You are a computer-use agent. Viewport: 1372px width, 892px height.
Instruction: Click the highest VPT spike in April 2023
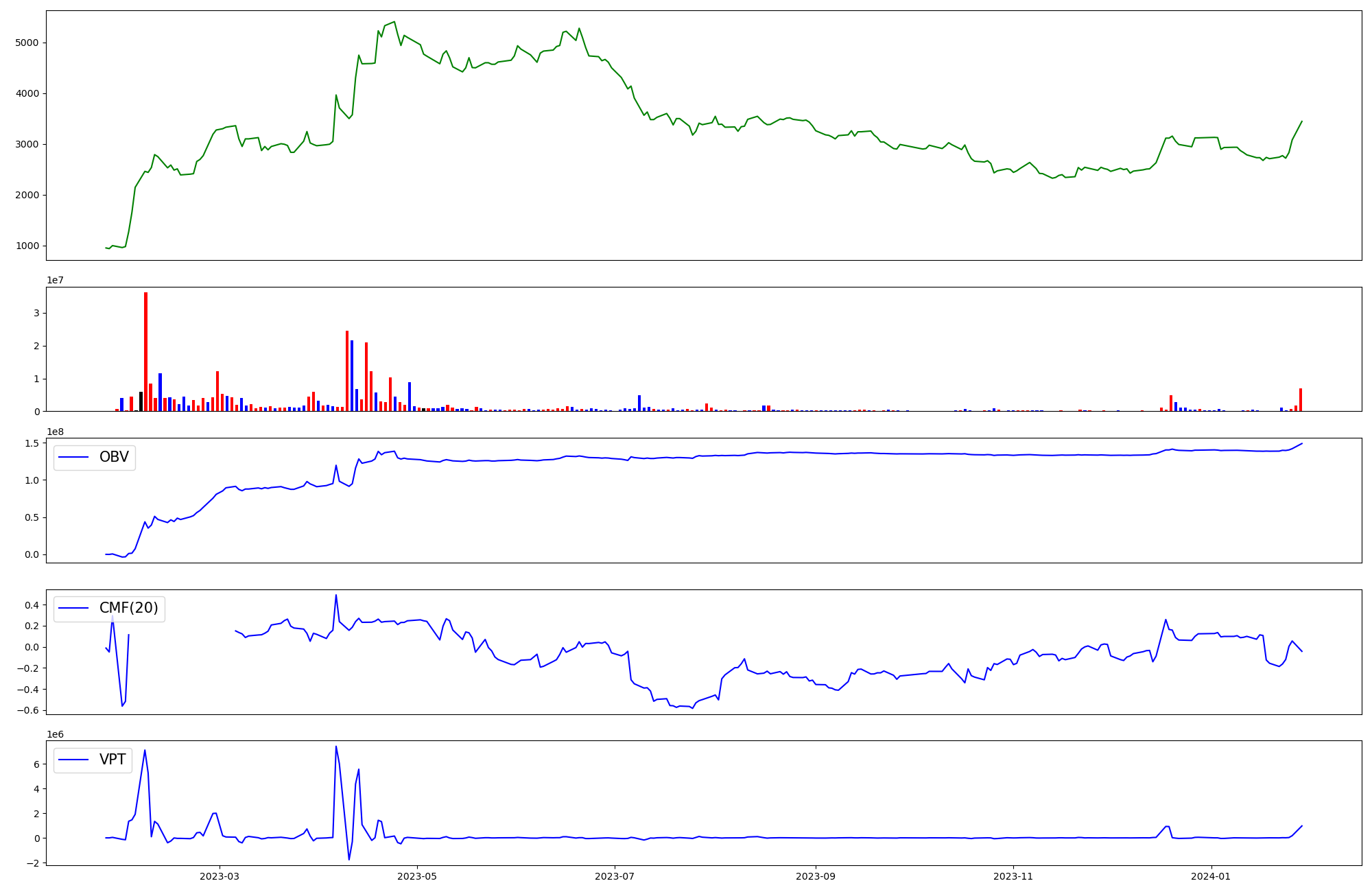(335, 747)
